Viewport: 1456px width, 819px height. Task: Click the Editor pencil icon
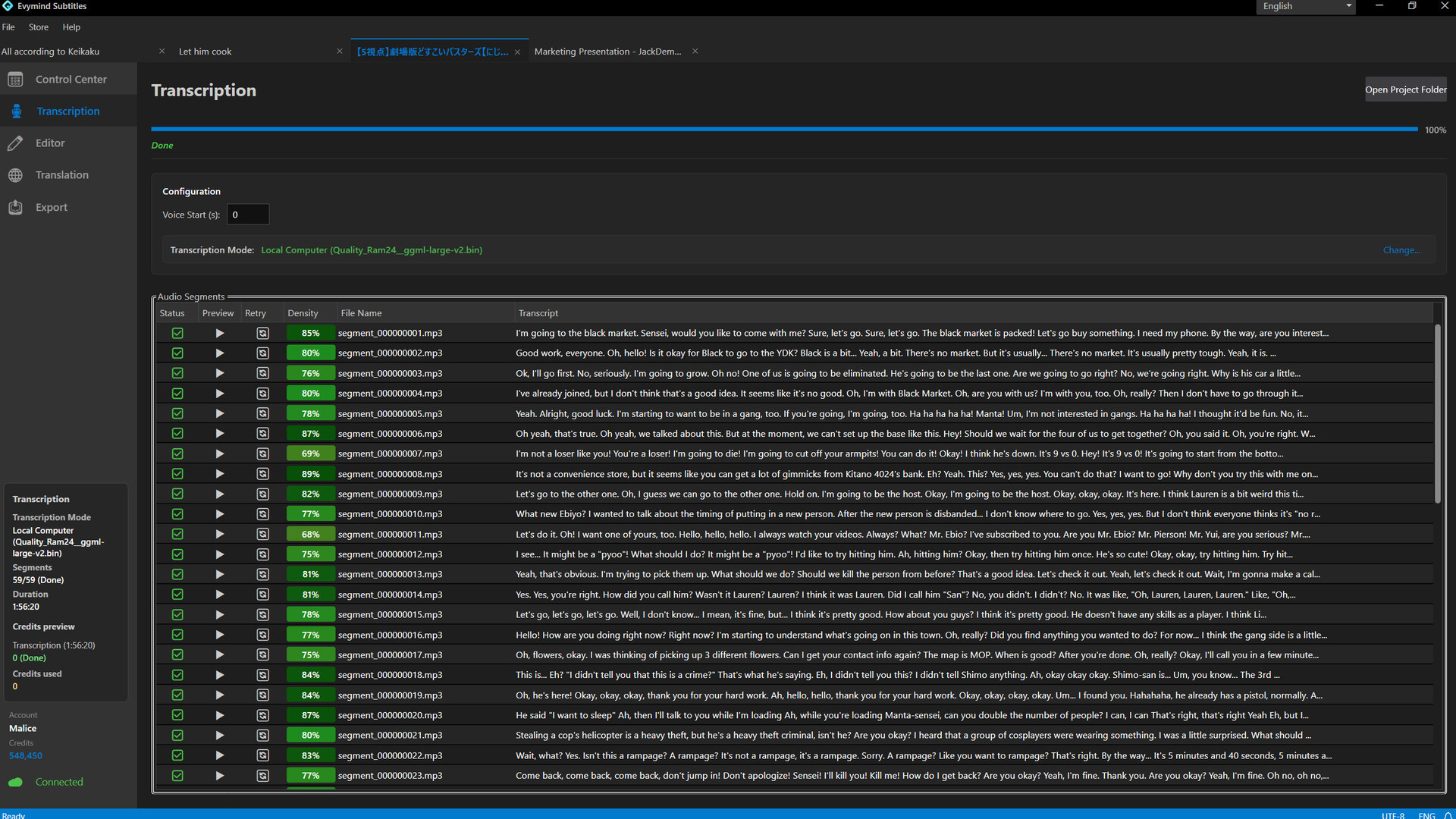pyautogui.click(x=15, y=143)
